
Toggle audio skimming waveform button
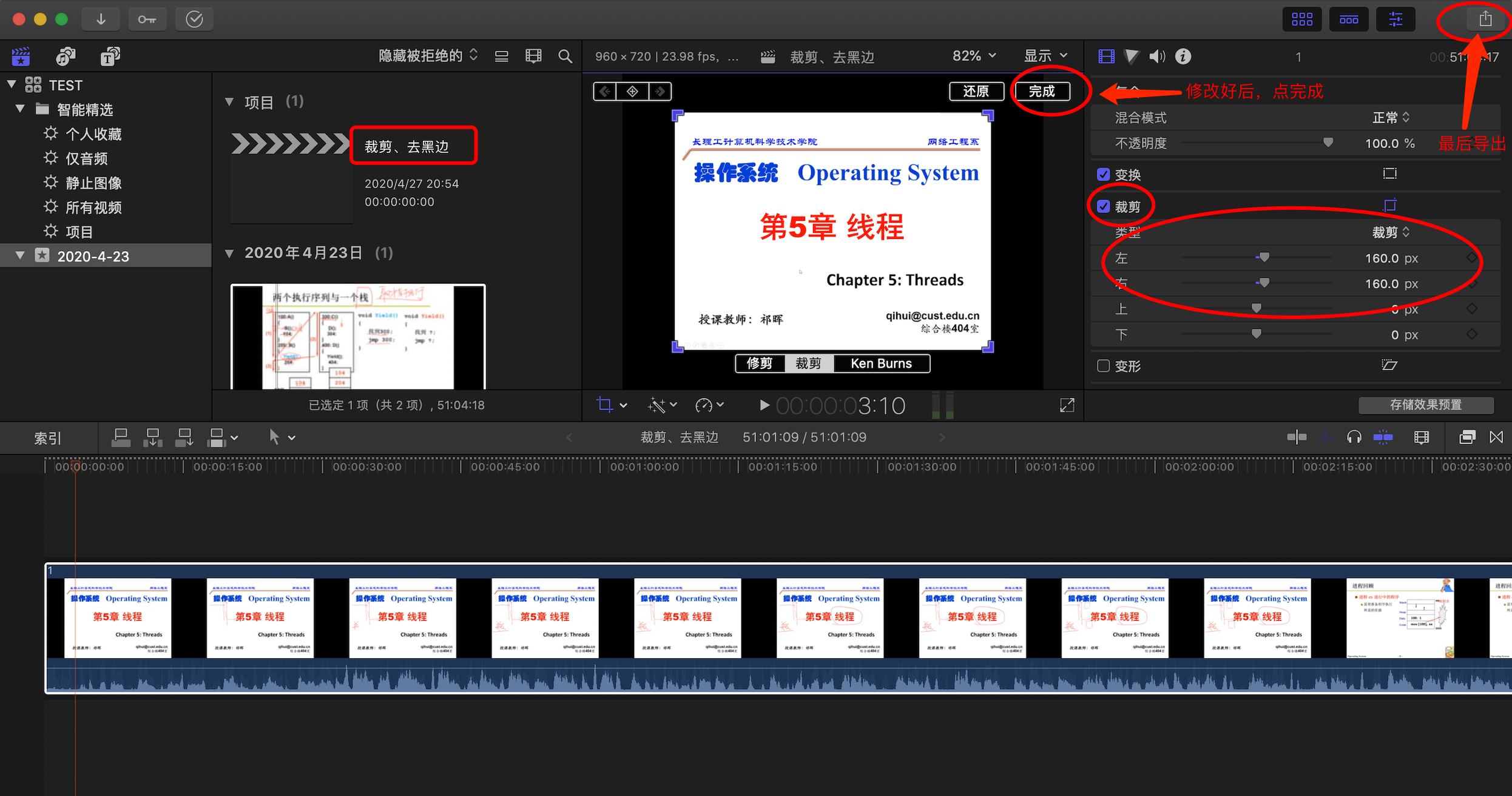pos(1326,437)
